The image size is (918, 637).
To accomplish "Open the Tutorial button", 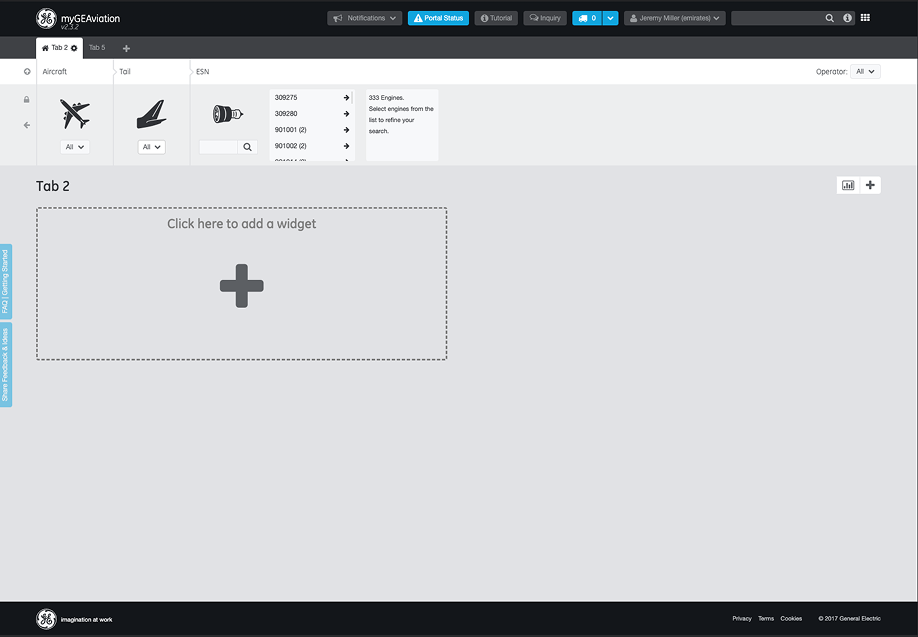I will point(495,18).
